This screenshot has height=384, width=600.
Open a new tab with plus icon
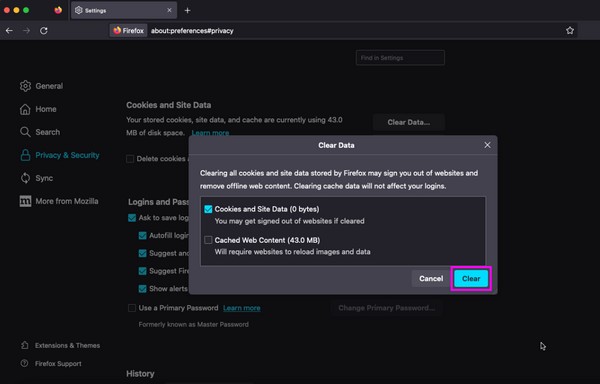pos(188,11)
